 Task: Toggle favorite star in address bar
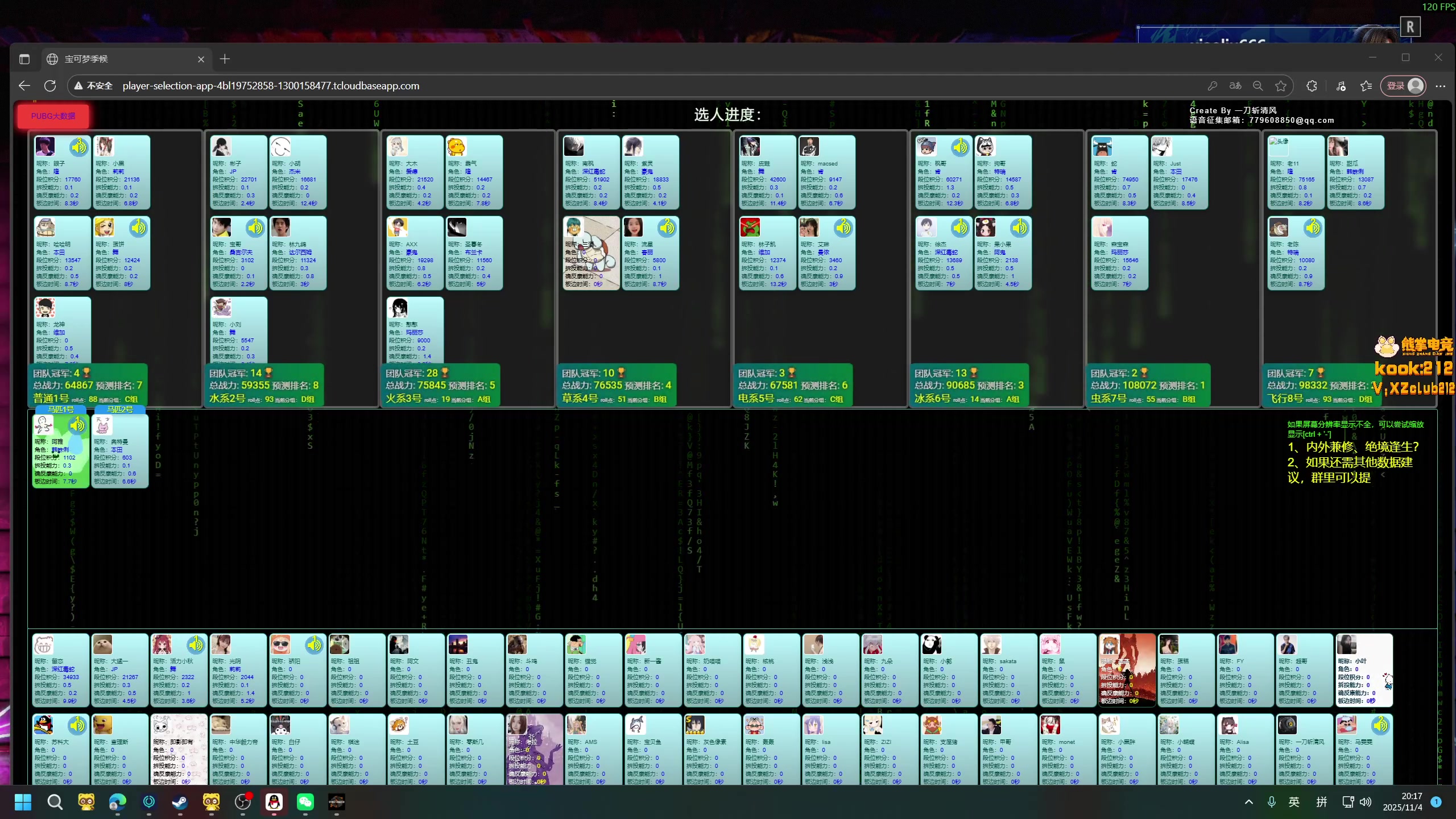point(1281,86)
